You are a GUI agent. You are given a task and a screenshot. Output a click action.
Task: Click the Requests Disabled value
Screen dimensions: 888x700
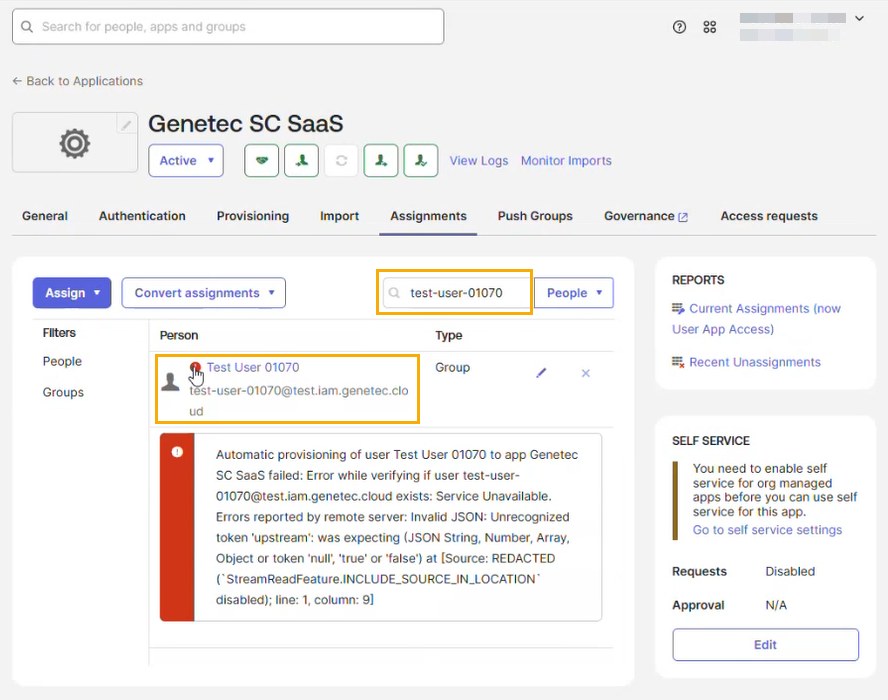coord(790,571)
